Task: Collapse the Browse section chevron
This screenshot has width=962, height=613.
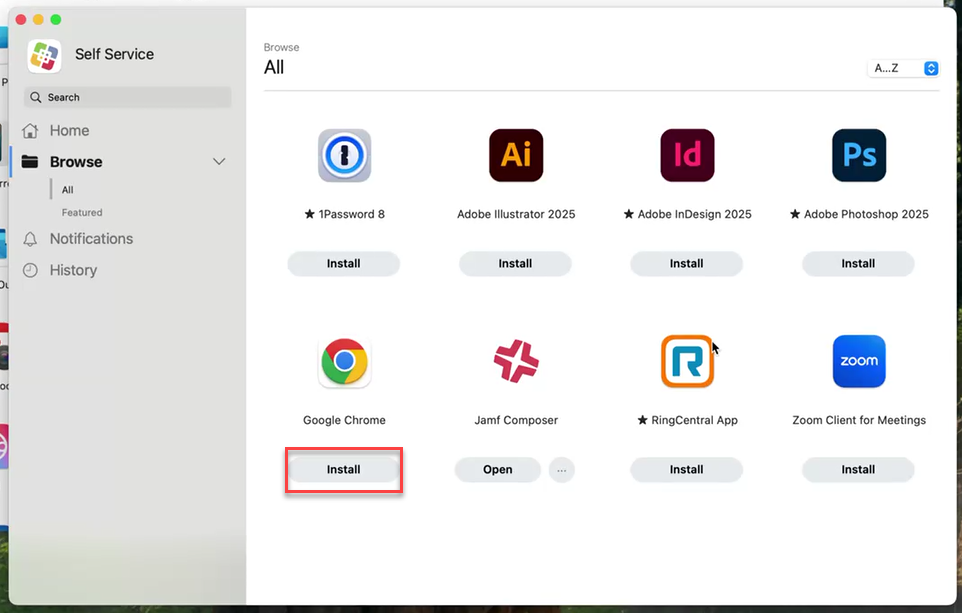Action: click(x=219, y=162)
